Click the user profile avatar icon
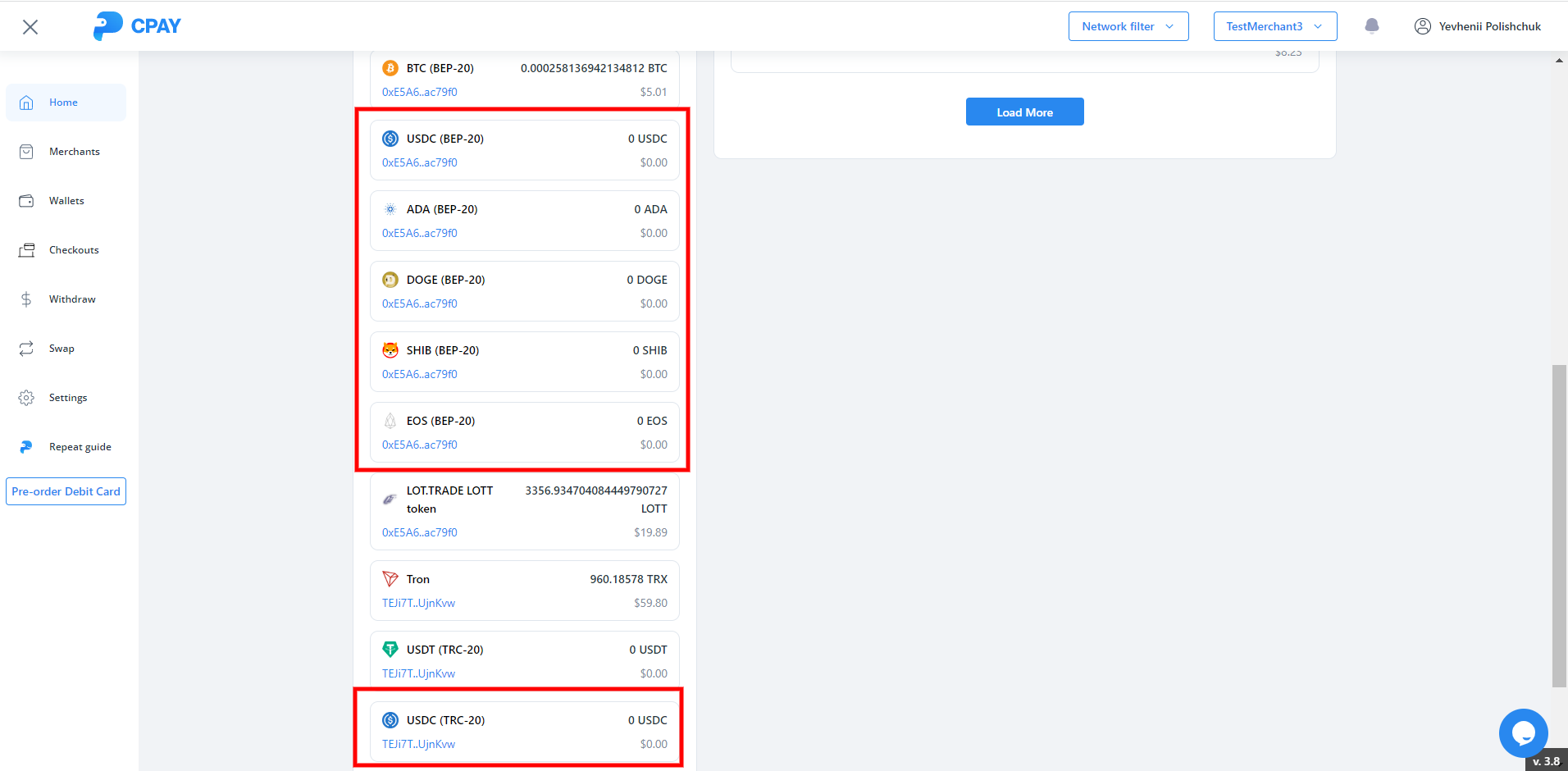 click(1423, 26)
